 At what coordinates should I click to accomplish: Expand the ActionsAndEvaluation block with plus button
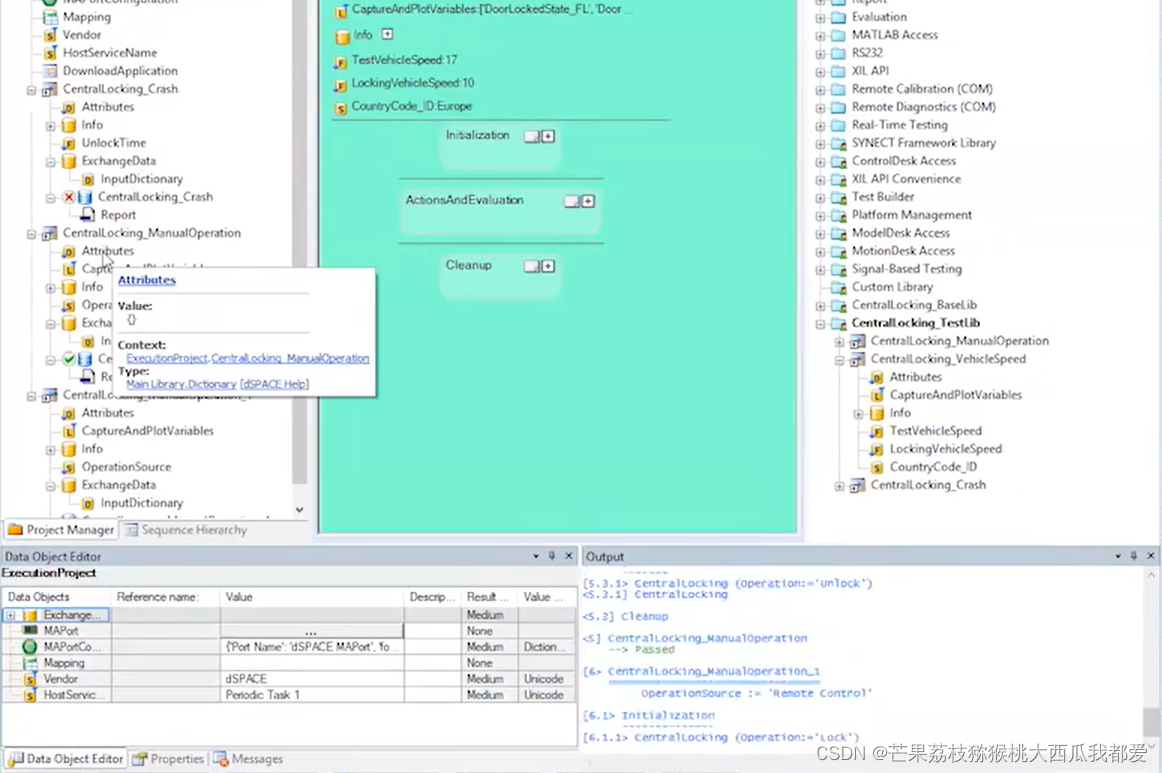click(x=588, y=202)
